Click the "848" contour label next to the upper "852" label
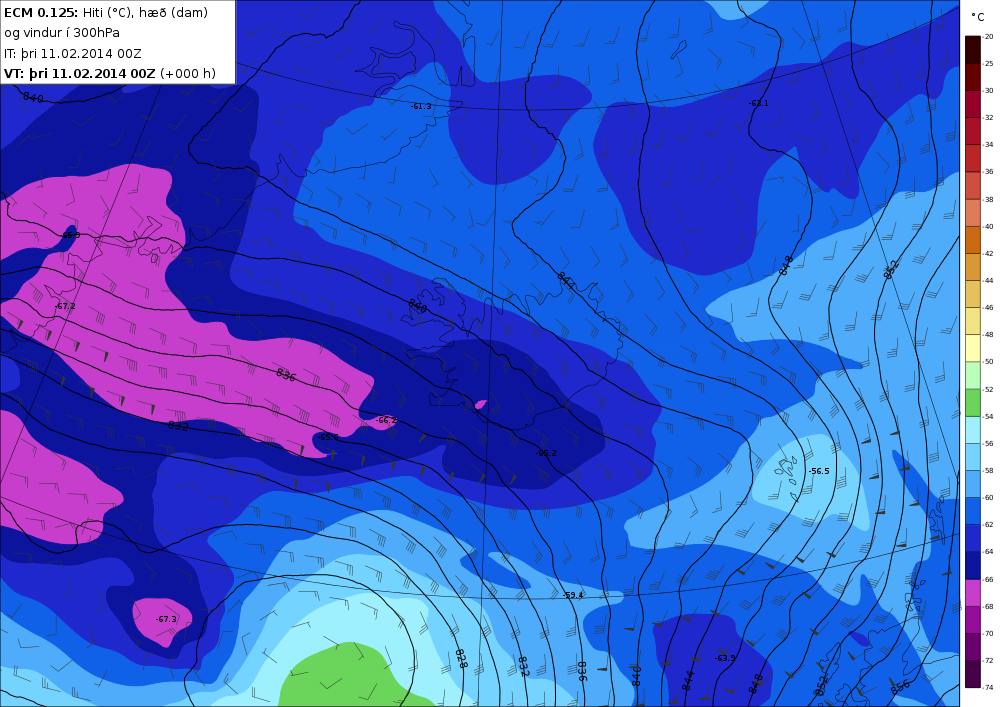 click(x=786, y=265)
